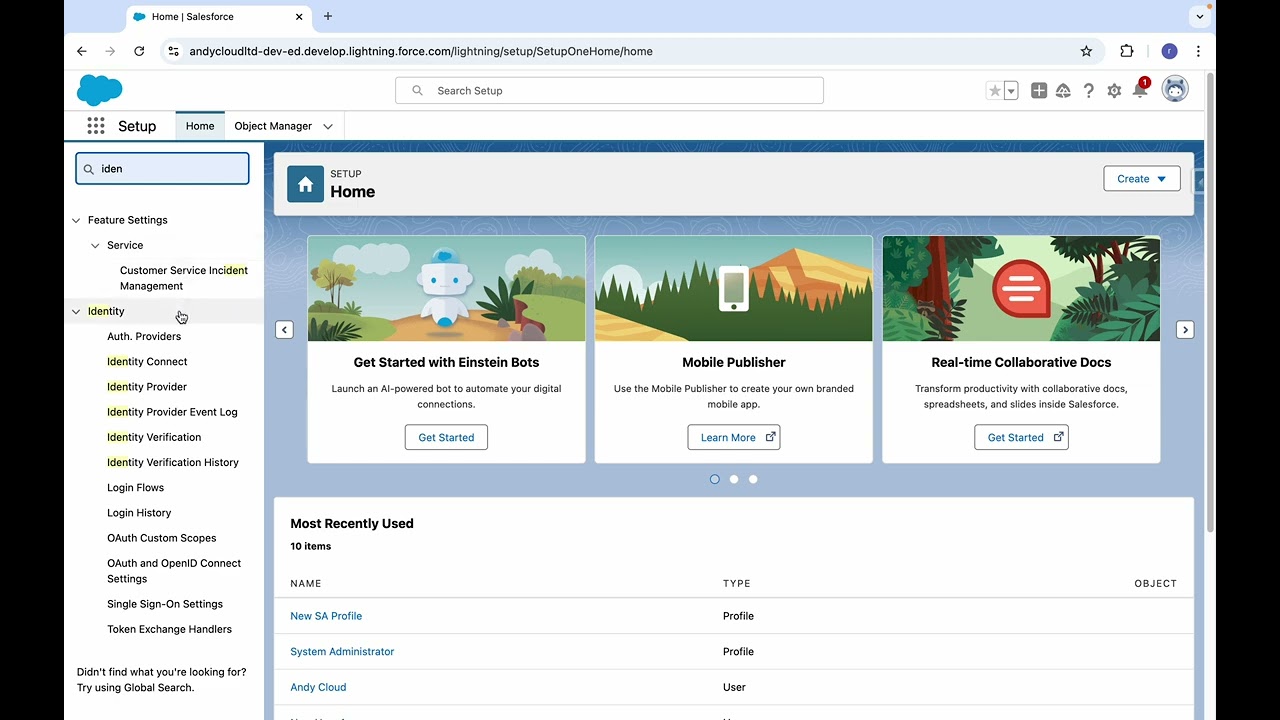Add this page to favorites star
The width and height of the screenshot is (1280, 720).
(x=994, y=91)
